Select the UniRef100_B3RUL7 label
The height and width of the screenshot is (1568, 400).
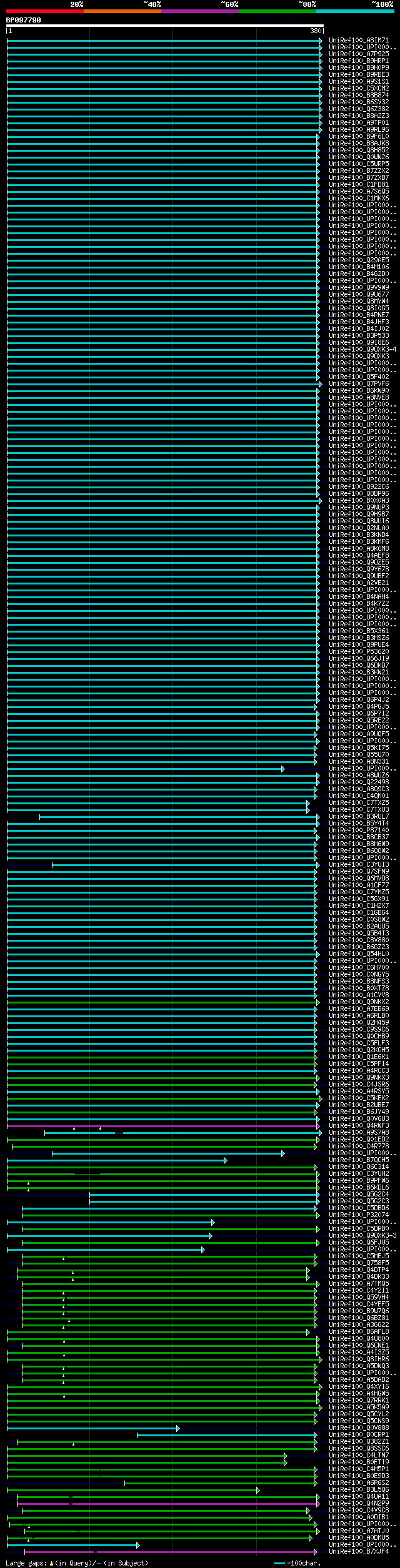click(x=359, y=817)
